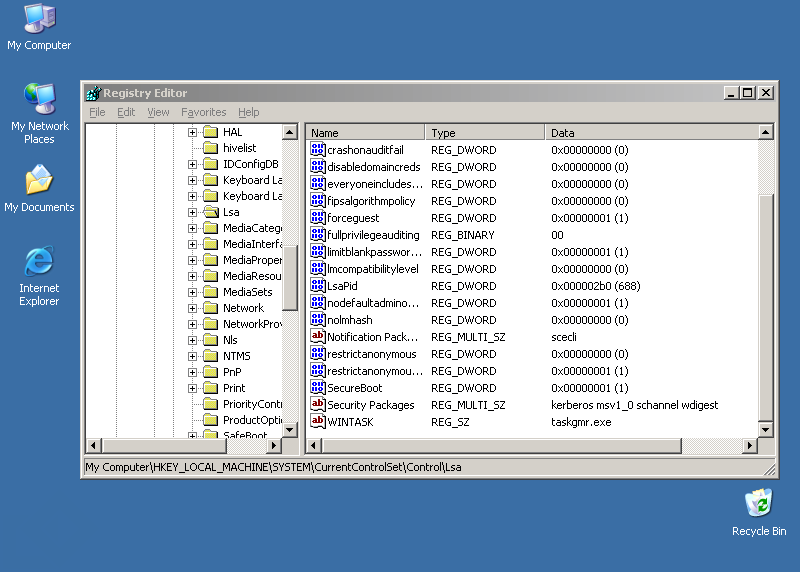Expand the MediaSets tree node
This screenshot has width=800, height=572.
click(x=192, y=292)
